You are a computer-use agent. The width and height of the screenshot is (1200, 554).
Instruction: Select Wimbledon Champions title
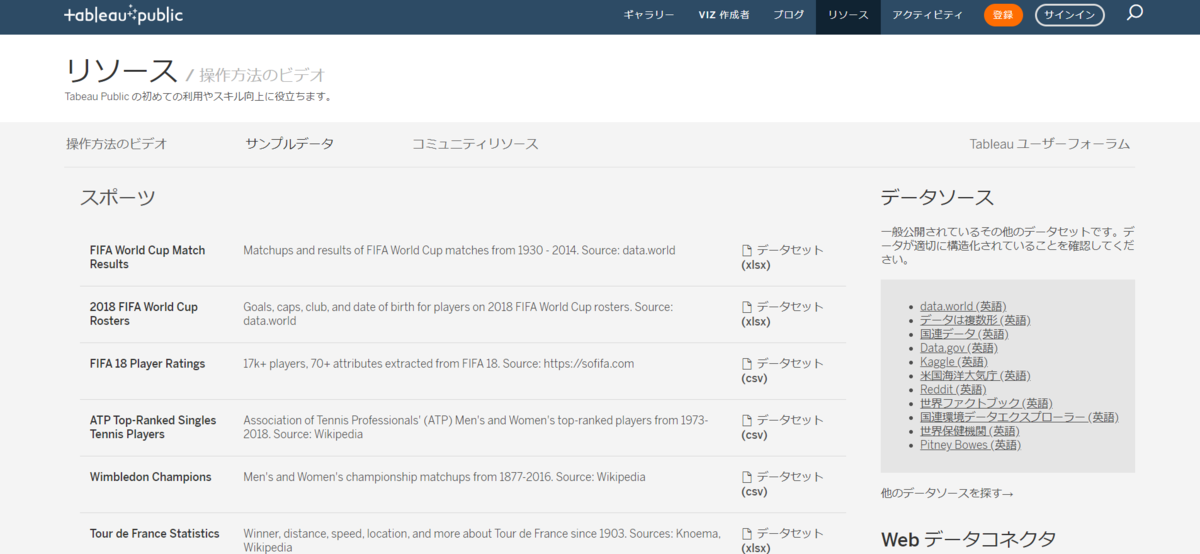(x=151, y=477)
